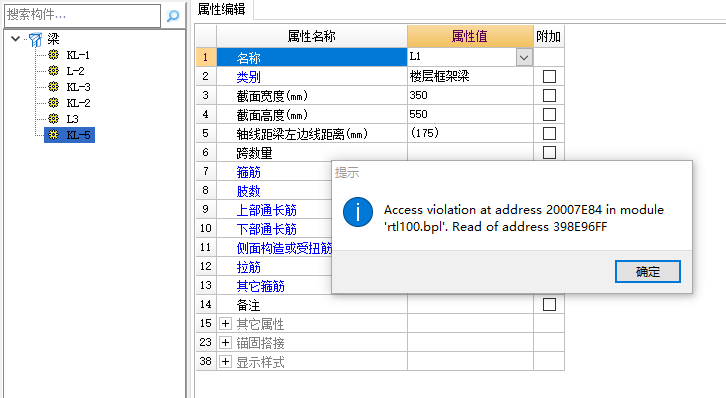Select L-2 in the component tree

point(75,71)
